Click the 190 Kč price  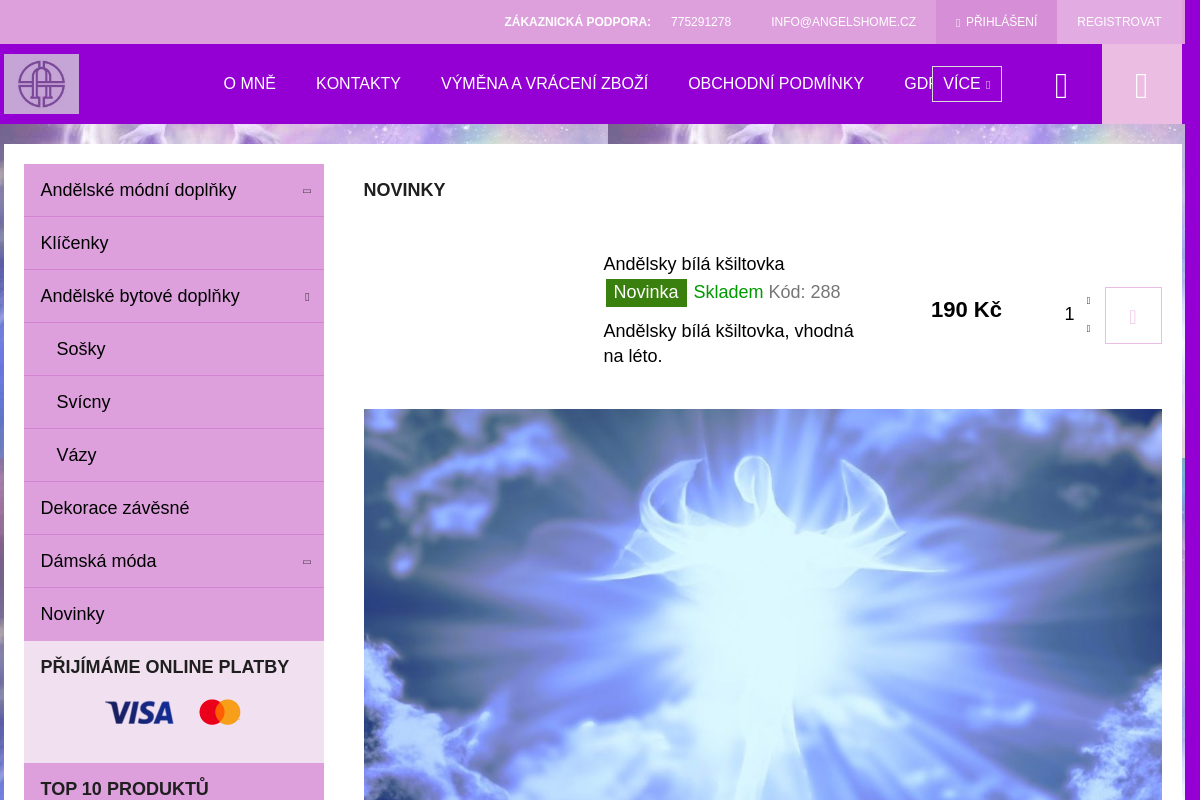click(x=966, y=310)
